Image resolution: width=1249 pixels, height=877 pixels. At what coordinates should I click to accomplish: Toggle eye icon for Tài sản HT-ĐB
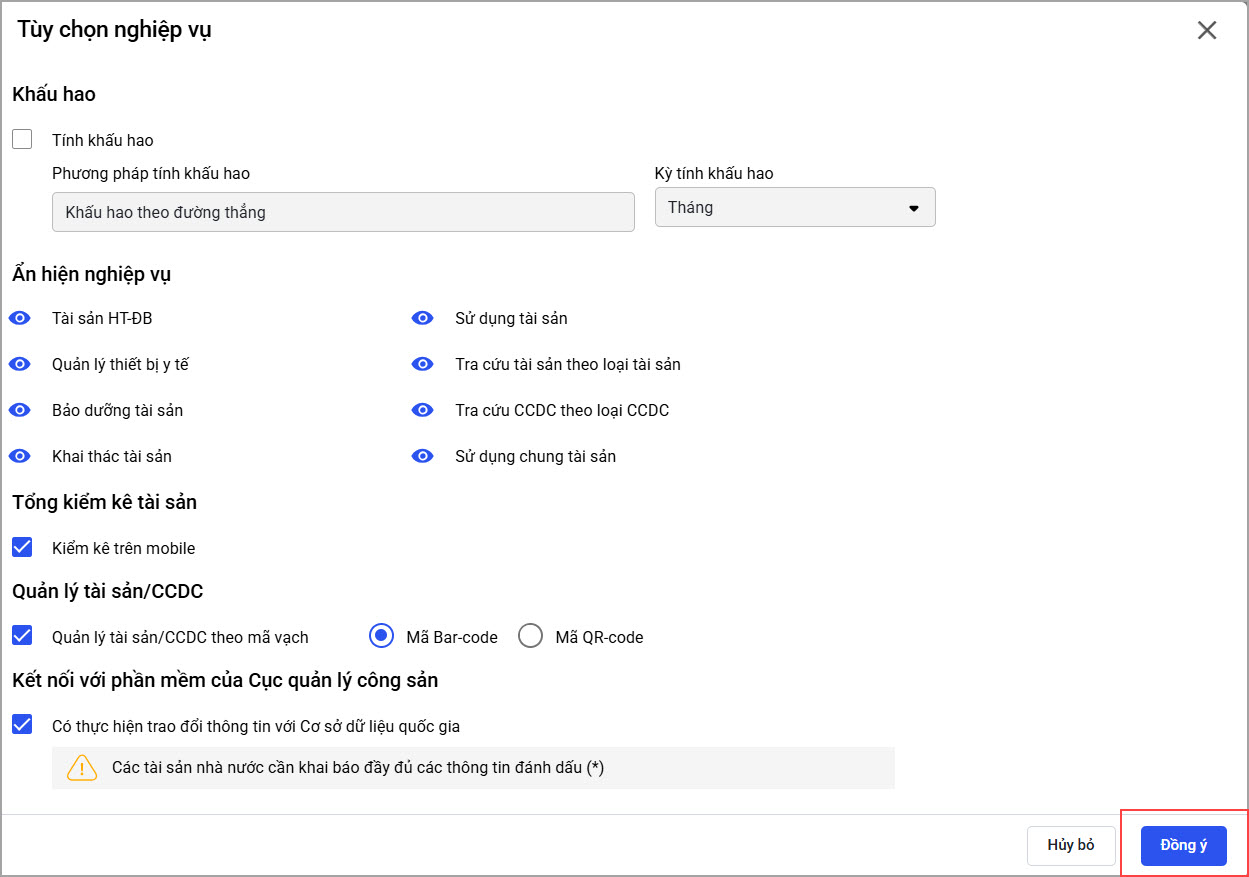click(20, 318)
